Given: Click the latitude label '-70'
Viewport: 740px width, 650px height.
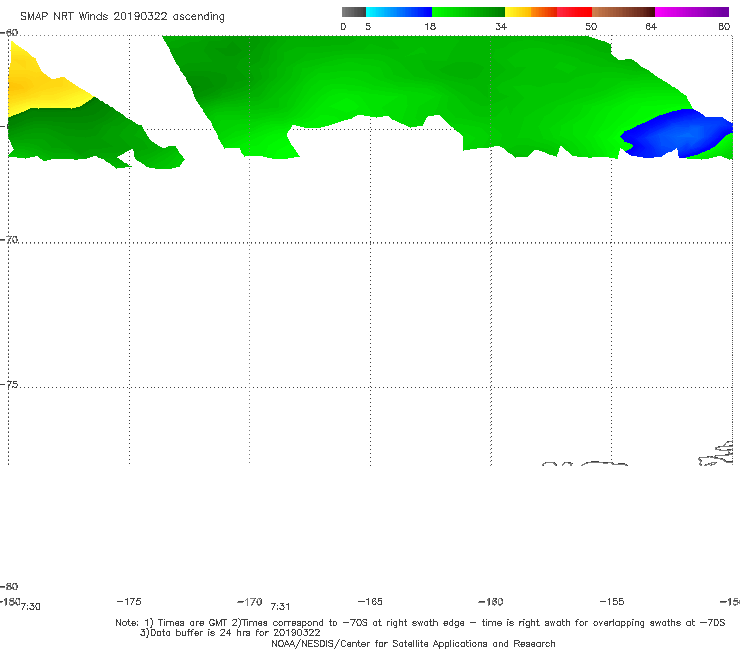Looking at the screenshot, I should point(9,240).
